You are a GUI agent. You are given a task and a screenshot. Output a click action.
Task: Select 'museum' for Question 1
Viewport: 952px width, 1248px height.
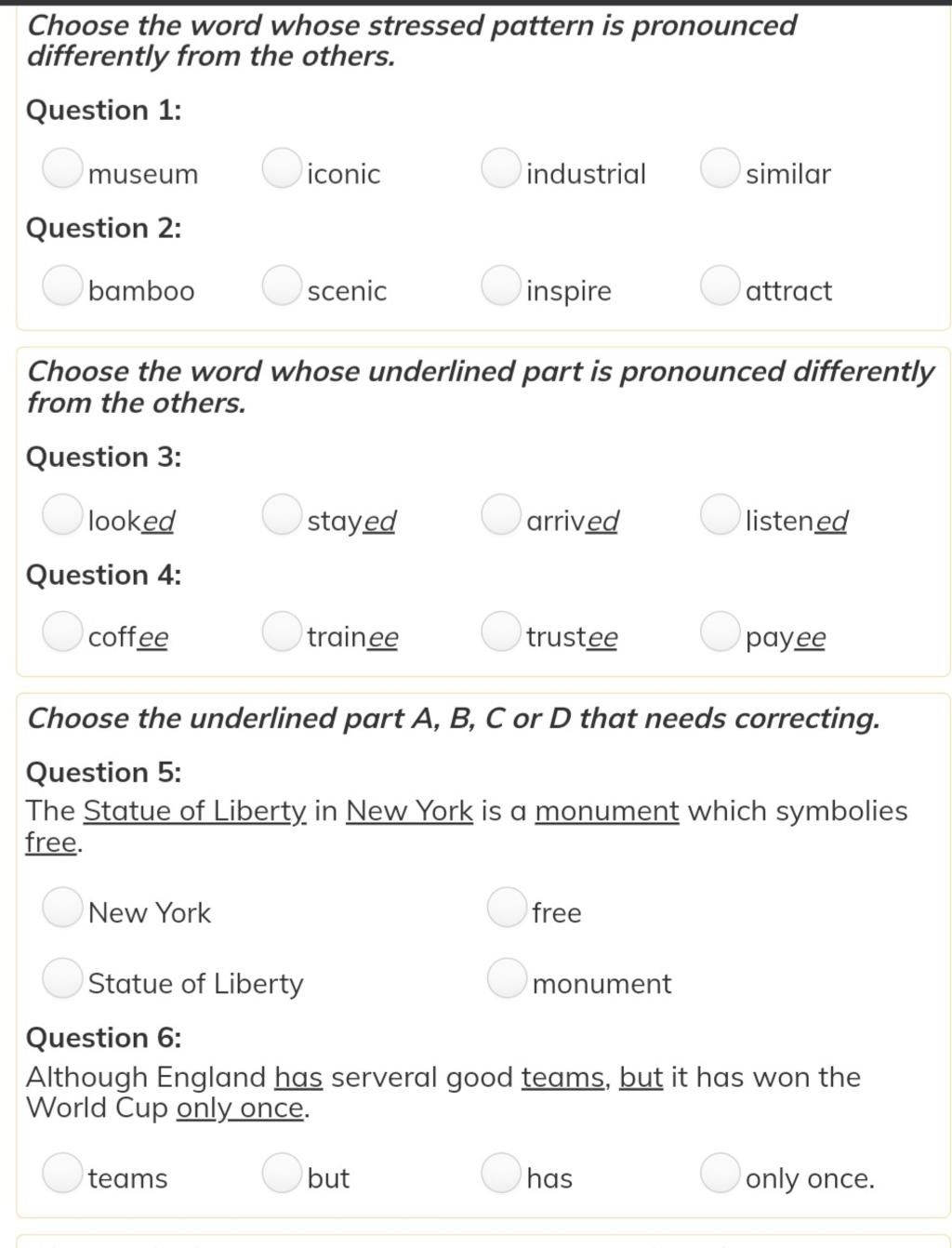coord(62,168)
